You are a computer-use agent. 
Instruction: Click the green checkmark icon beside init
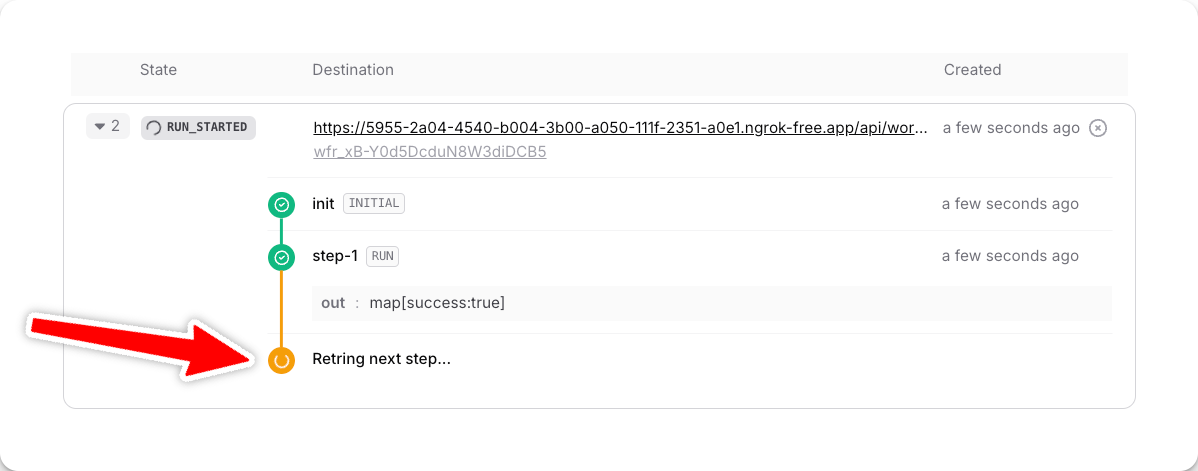tap(281, 205)
